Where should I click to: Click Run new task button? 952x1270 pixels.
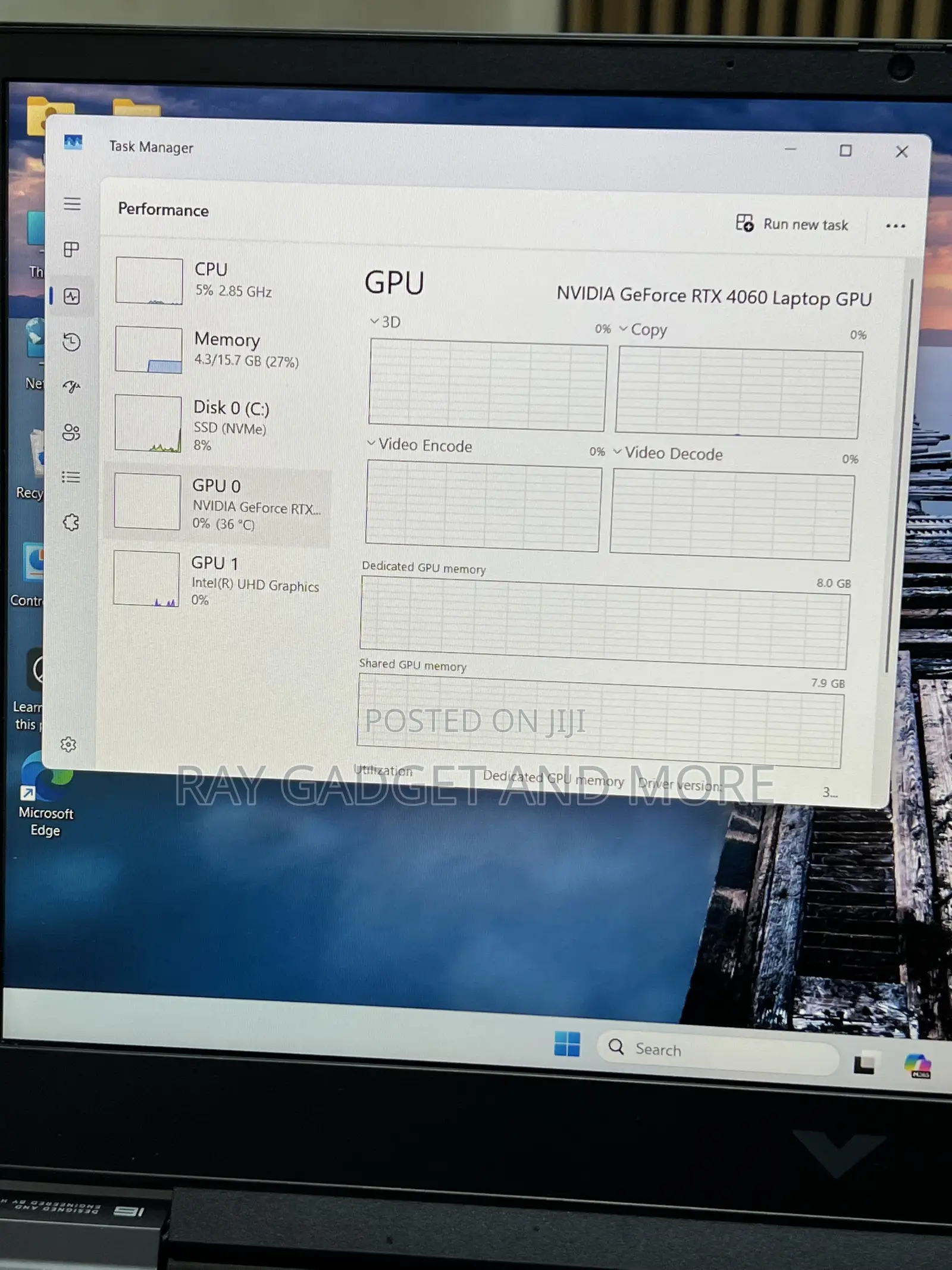coord(792,224)
